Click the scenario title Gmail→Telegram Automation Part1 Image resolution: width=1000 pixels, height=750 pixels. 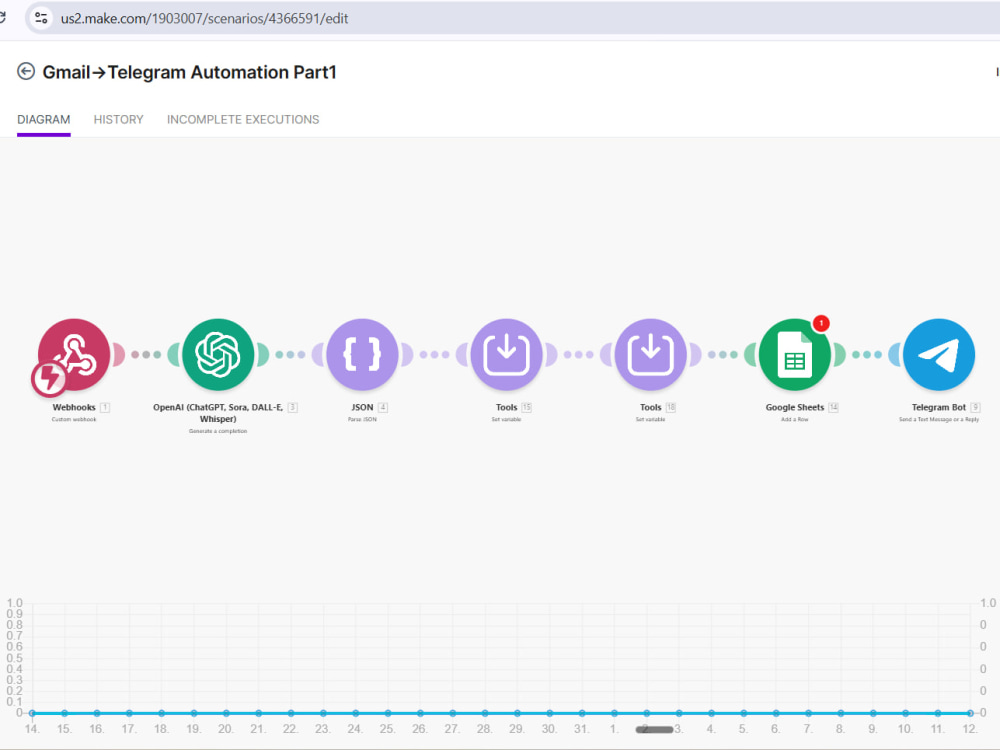pos(189,72)
